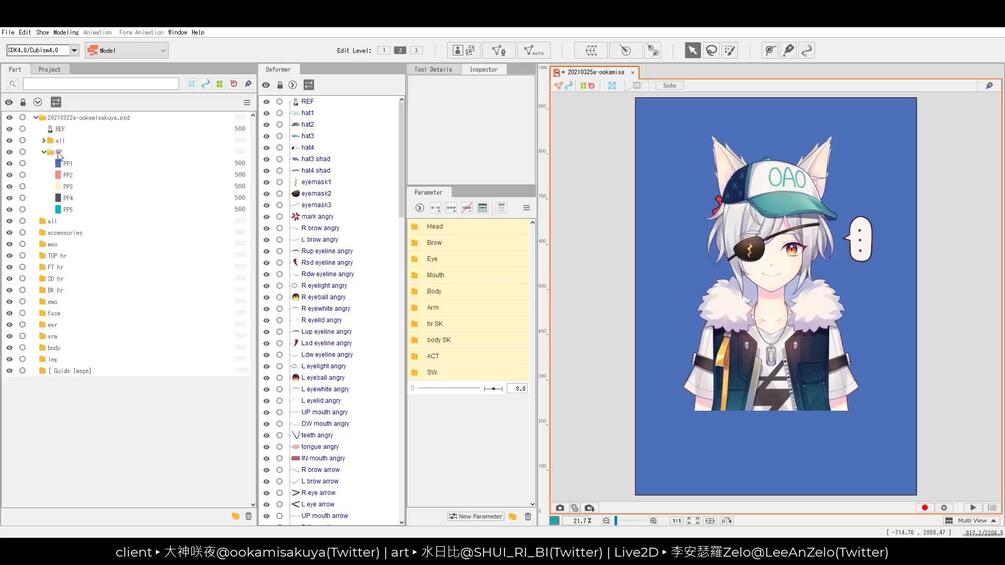Click the Manual Mesh Edit icon

tap(498, 50)
